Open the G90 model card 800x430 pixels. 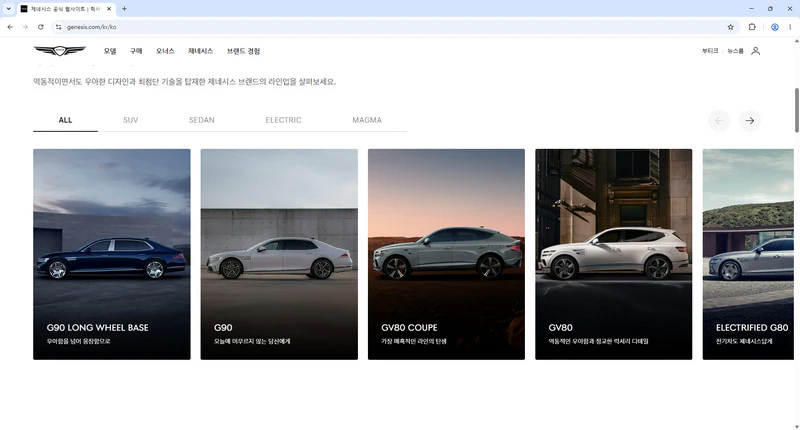click(279, 254)
